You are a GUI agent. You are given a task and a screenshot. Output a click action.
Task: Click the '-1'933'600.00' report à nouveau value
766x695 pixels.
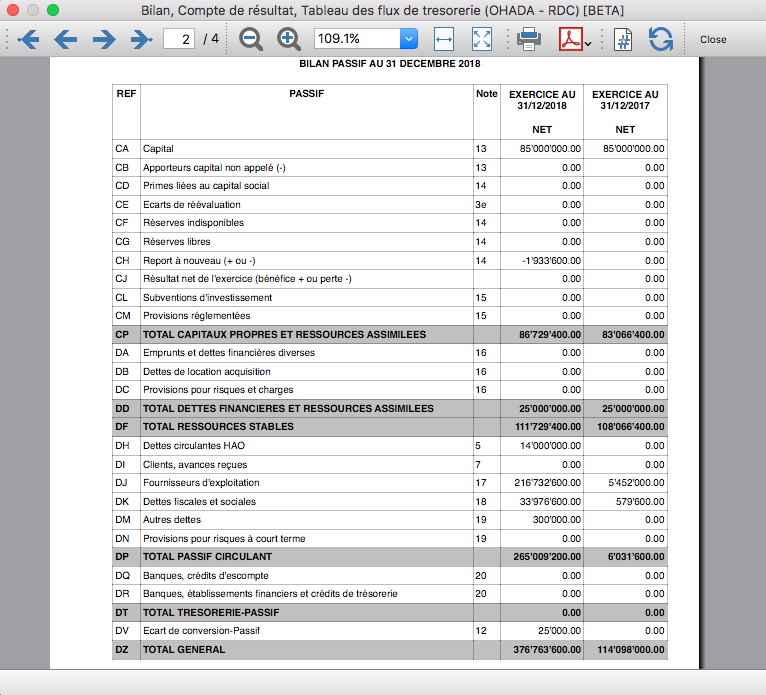click(x=551, y=261)
